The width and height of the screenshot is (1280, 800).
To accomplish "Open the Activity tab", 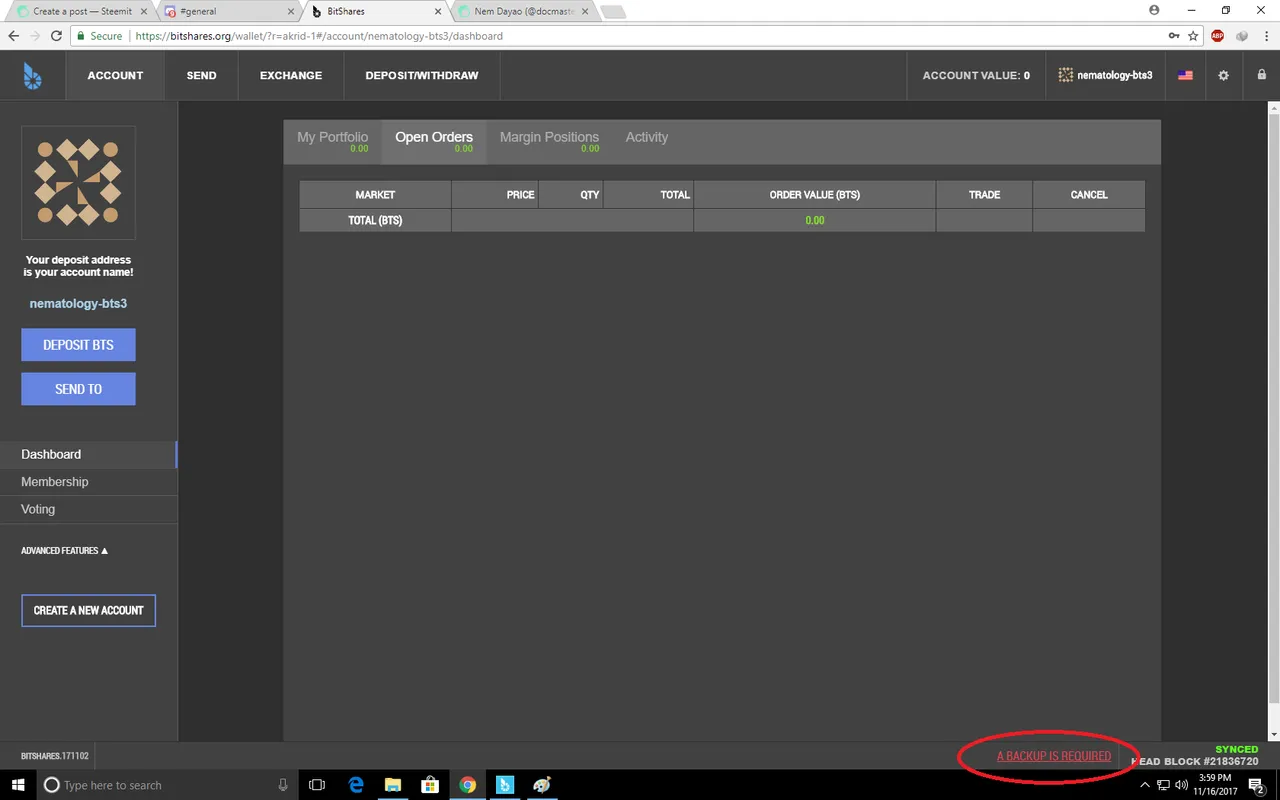I will point(647,137).
